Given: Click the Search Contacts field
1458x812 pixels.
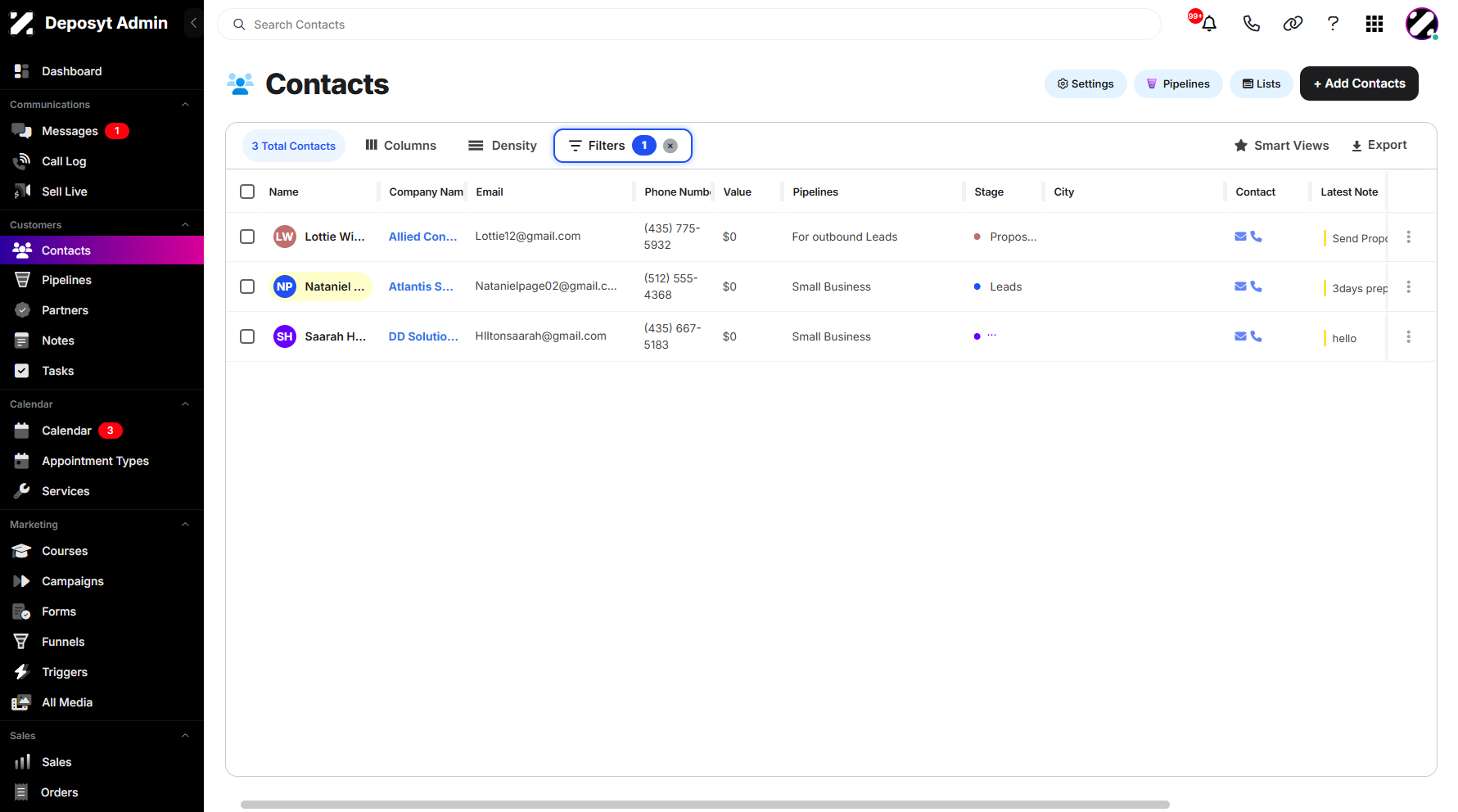Looking at the screenshot, I should click(689, 25).
